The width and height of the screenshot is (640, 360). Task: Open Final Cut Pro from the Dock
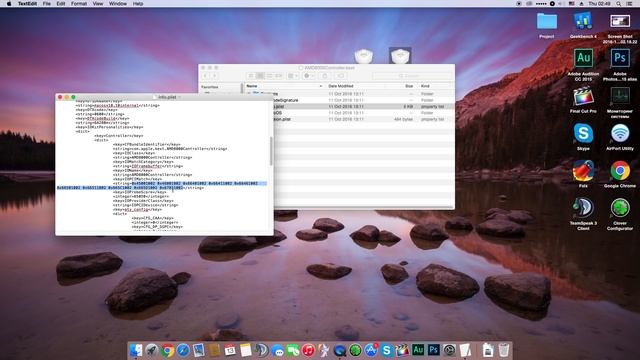click(402, 350)
